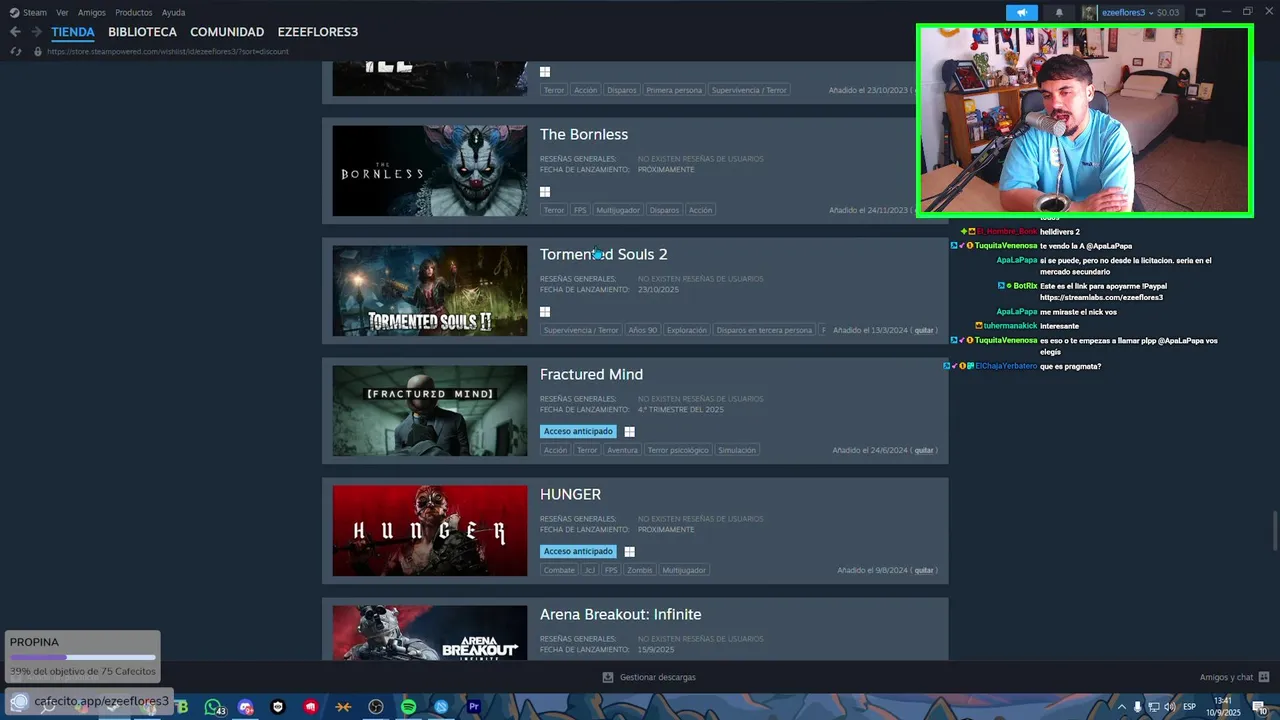Open the black-and-white badge app in the taskbar
The width and height of the screenshot is (1280, 720).
tap(278, 707)
